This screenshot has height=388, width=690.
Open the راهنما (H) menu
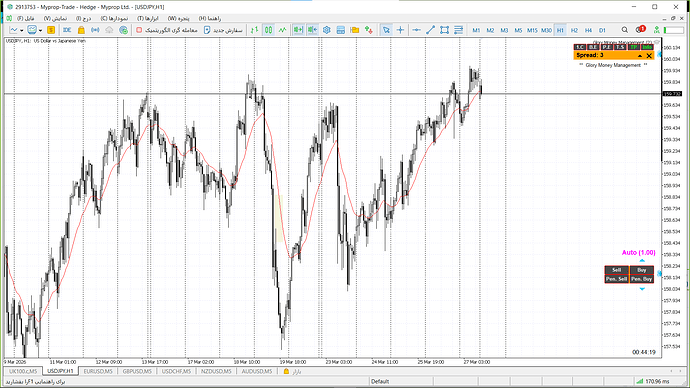210,18
